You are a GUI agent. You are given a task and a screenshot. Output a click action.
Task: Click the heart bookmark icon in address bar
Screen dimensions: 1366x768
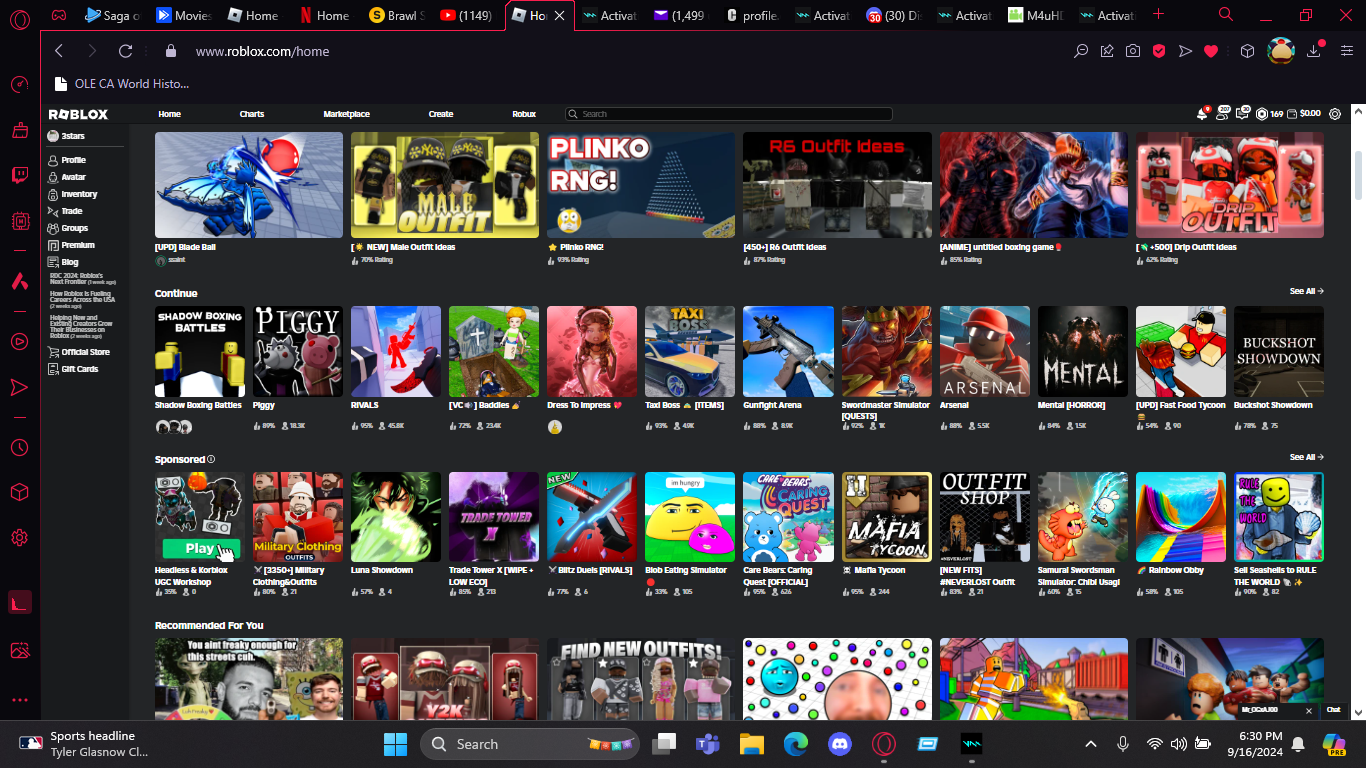coord(1211,51)
